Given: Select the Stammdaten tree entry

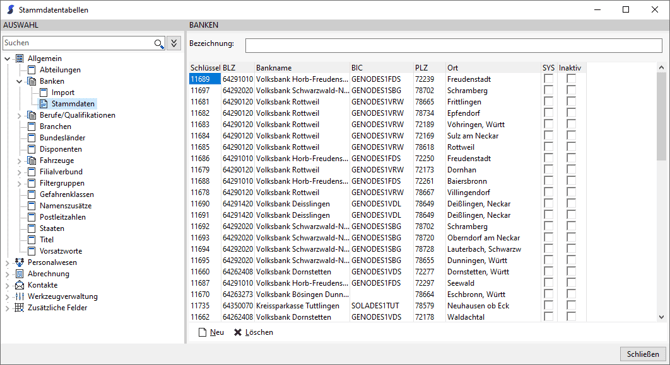Looking at the screenshot, I should 73,103.
